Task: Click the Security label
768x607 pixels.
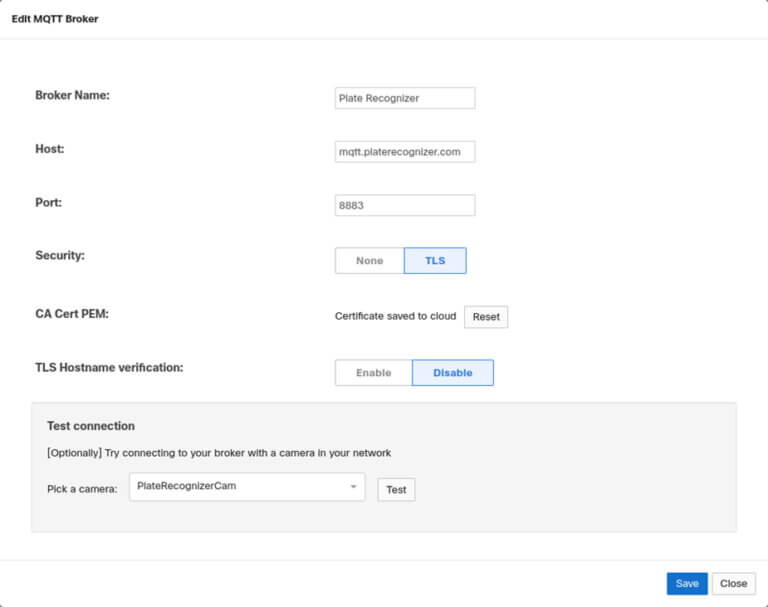Action: 60,255
